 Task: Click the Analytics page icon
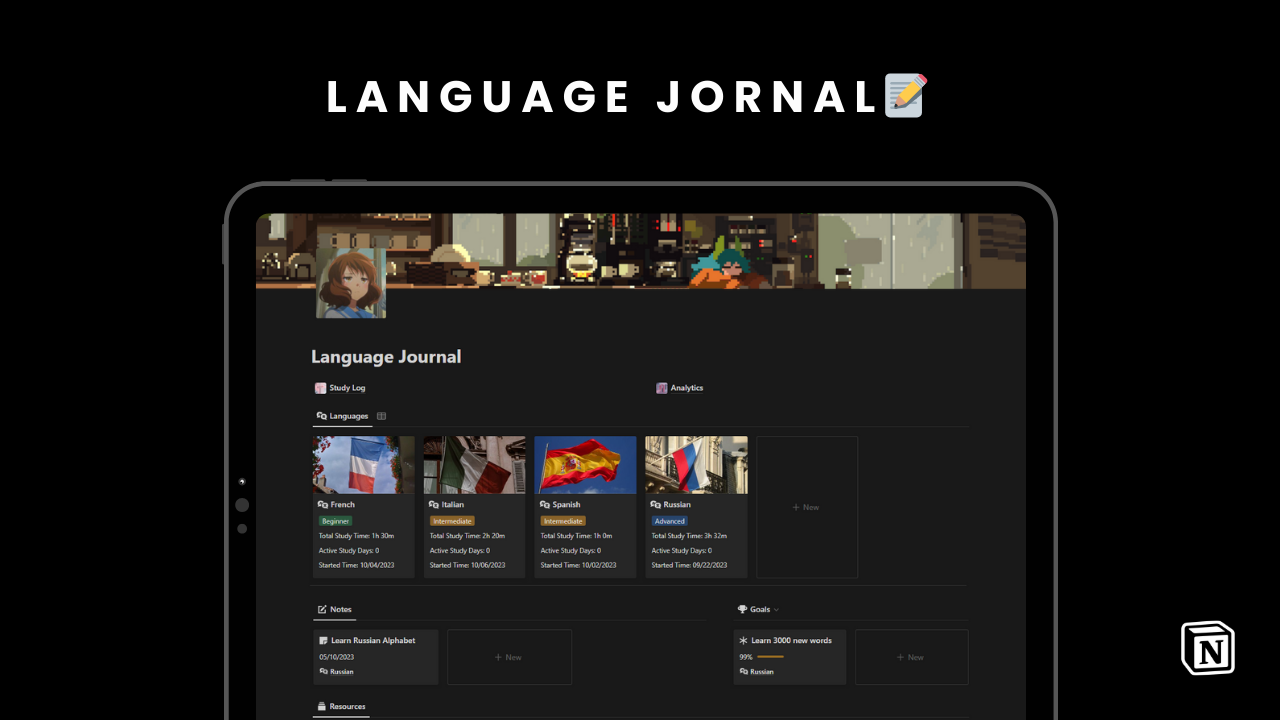(x=662, y=388)
